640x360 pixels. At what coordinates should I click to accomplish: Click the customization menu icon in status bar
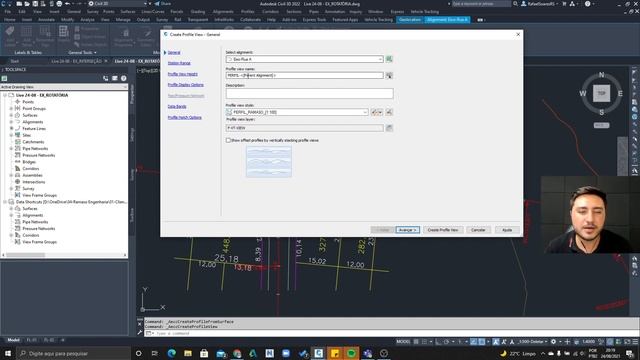tap(635, 342)
